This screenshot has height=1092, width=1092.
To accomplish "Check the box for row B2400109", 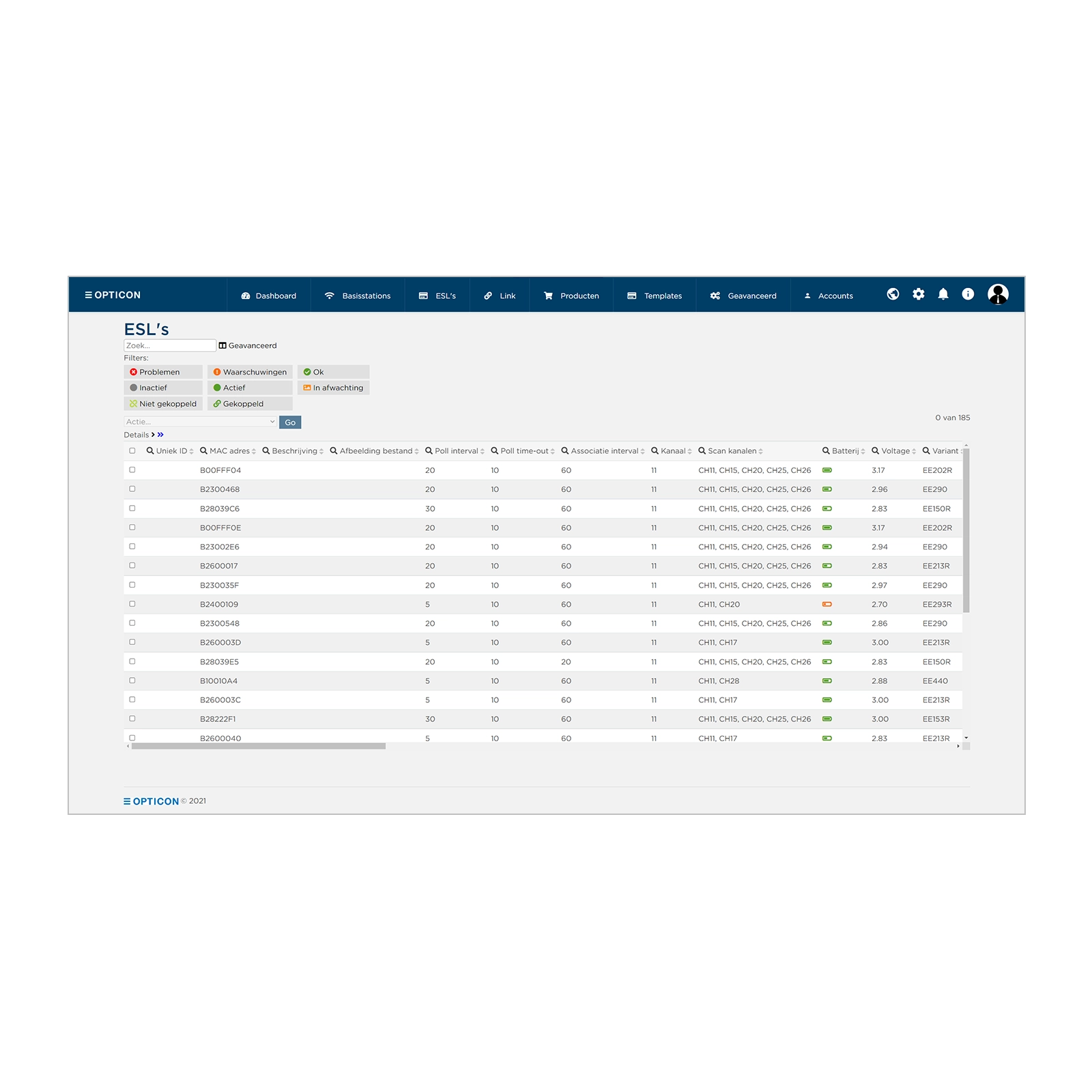I will (132, 604).
